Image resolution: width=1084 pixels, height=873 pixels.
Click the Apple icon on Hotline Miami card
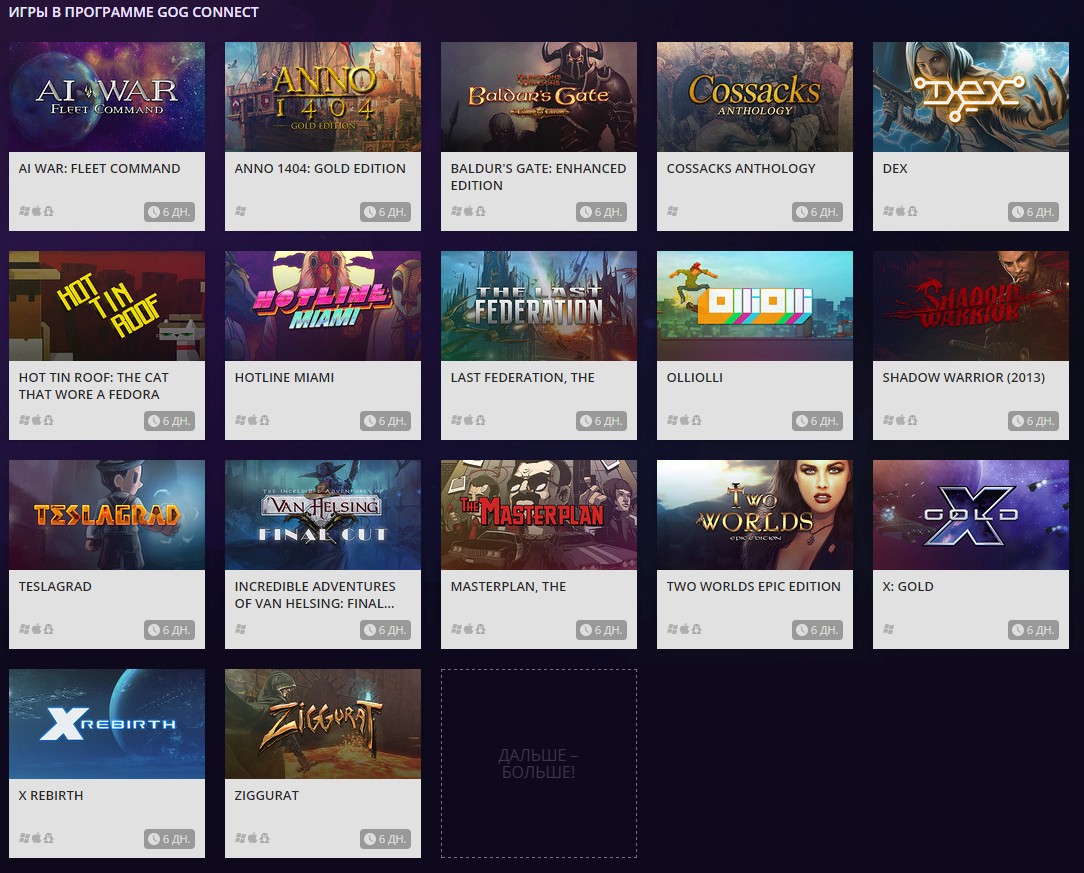click(x=252, y=420)
